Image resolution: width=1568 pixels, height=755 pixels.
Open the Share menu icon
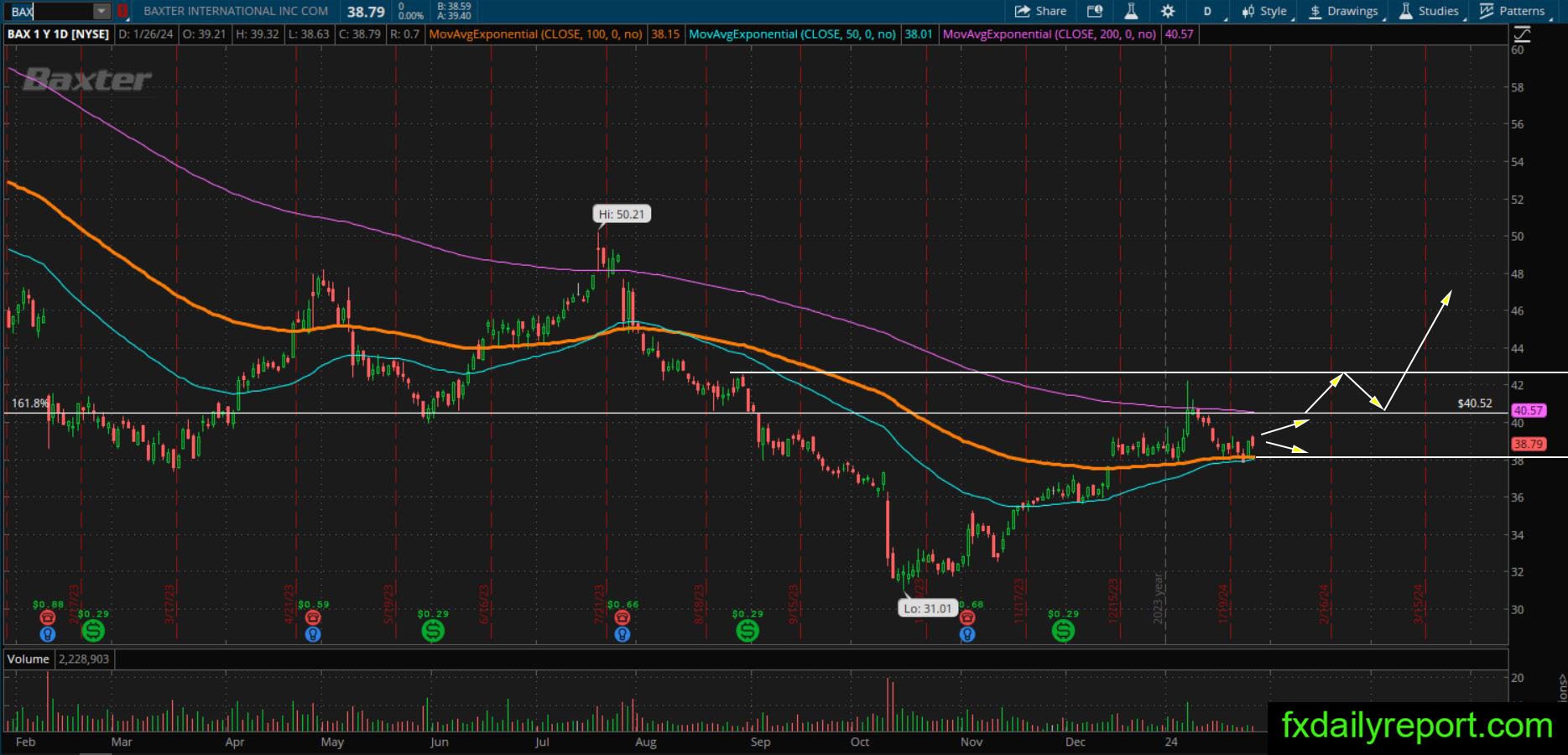click(1023, 11)
